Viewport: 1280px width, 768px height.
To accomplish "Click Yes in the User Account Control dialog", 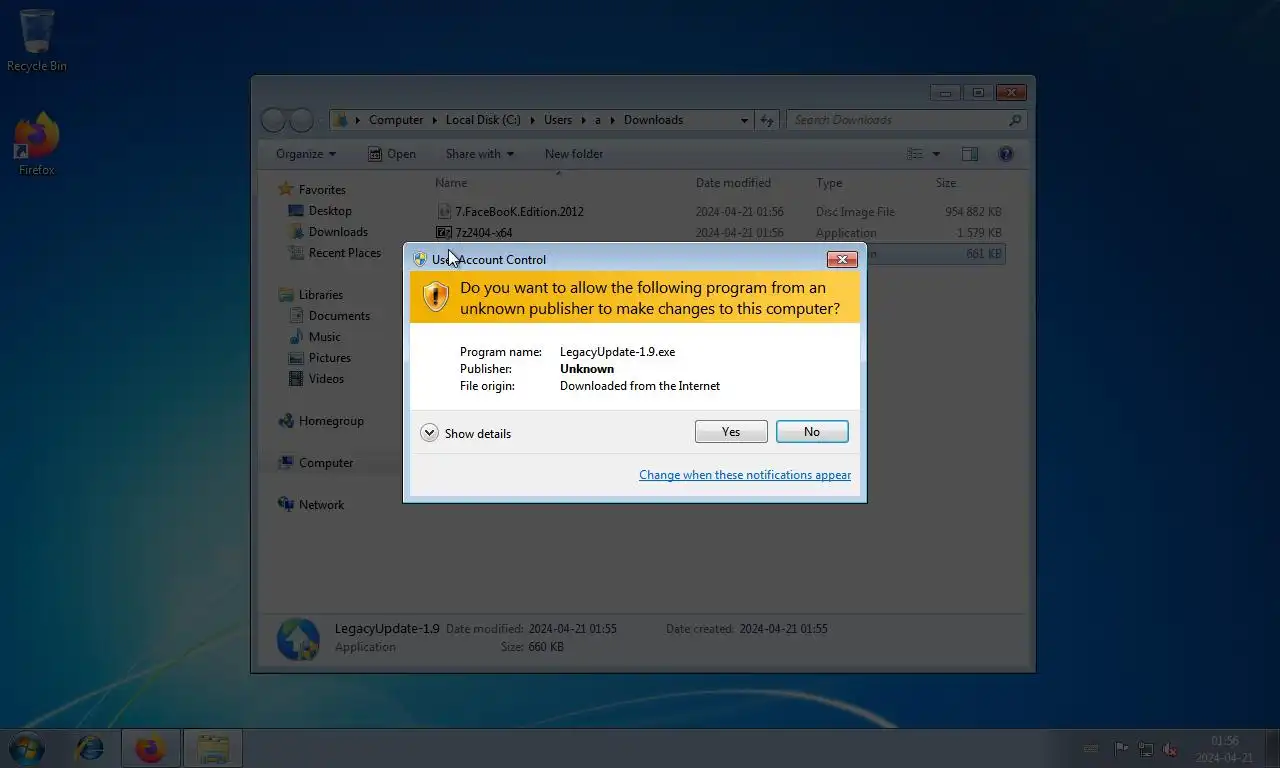I will 731,432.
